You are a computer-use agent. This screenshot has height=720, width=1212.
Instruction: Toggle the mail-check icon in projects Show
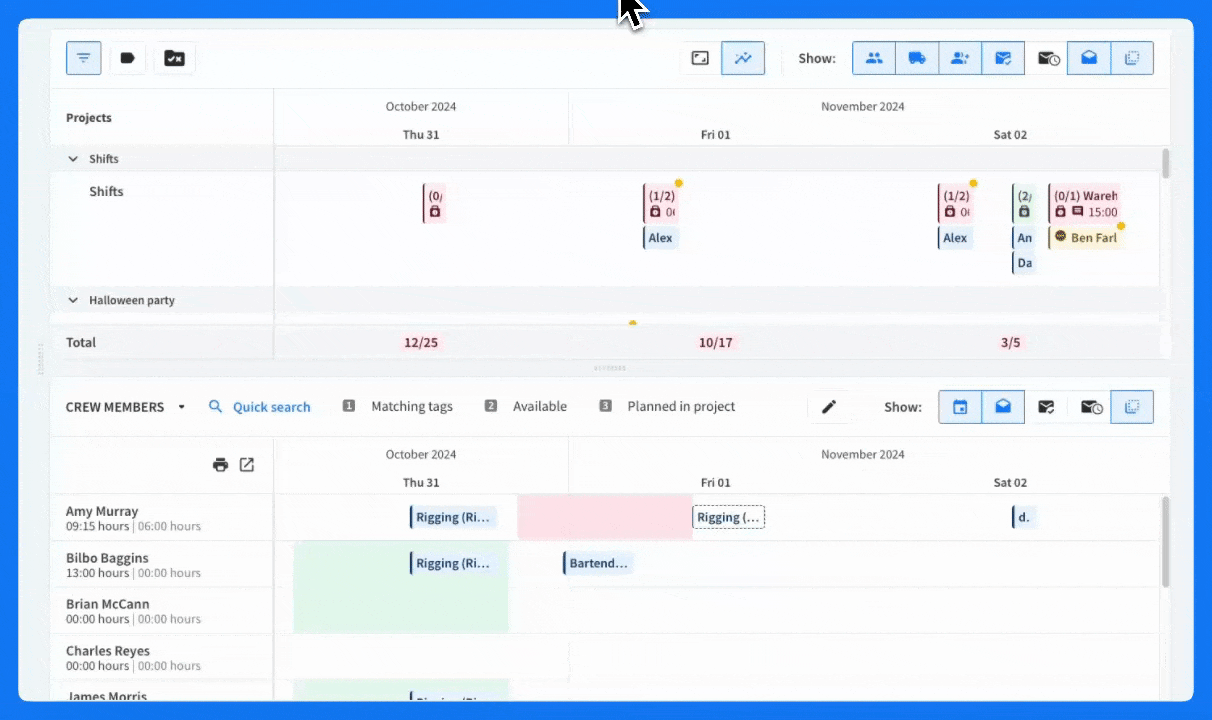click(x=1003, y=58)
